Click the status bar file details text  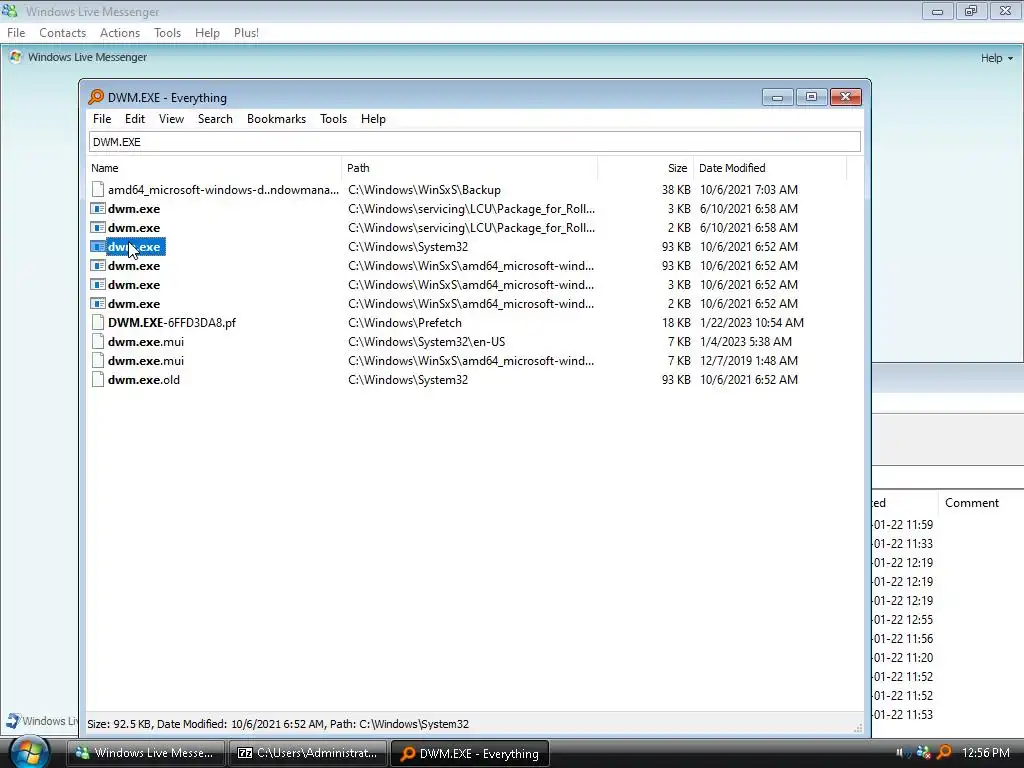pos(278,724)
